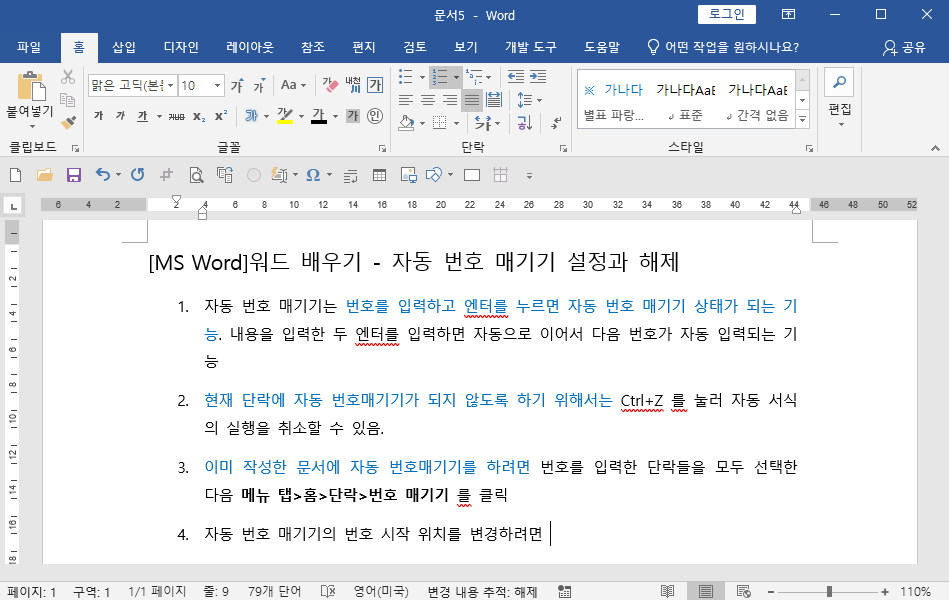Align text left
The width and height of the screenshot is (949, 600).
406,100
